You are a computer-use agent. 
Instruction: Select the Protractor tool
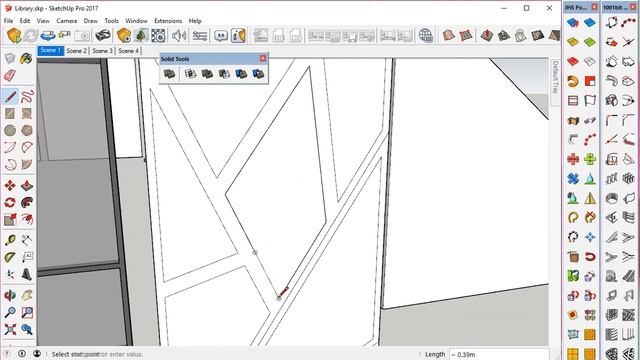10,258
